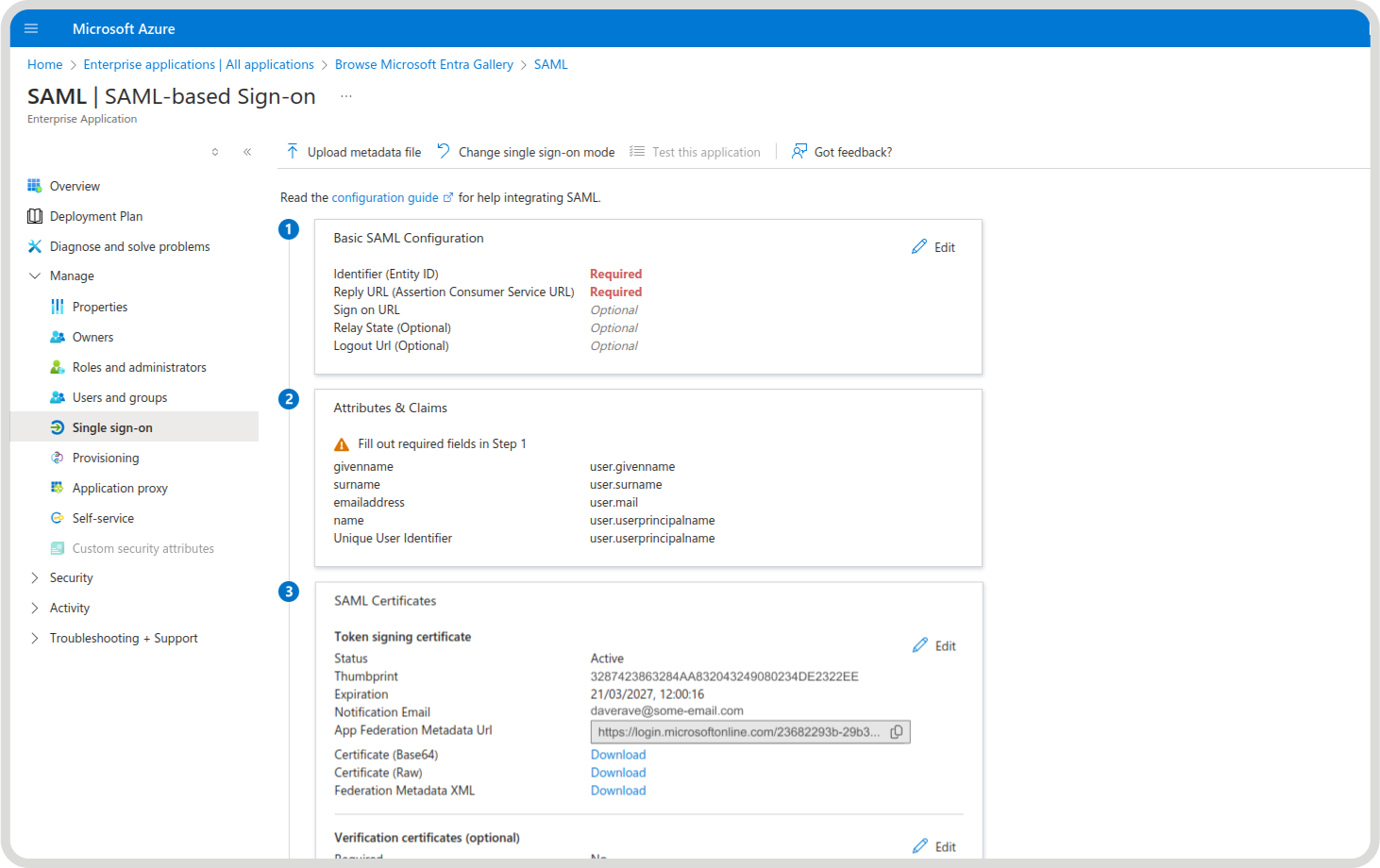
Task: Expand the Activity section
Action: pyautogui.click(x=35, y=608)
